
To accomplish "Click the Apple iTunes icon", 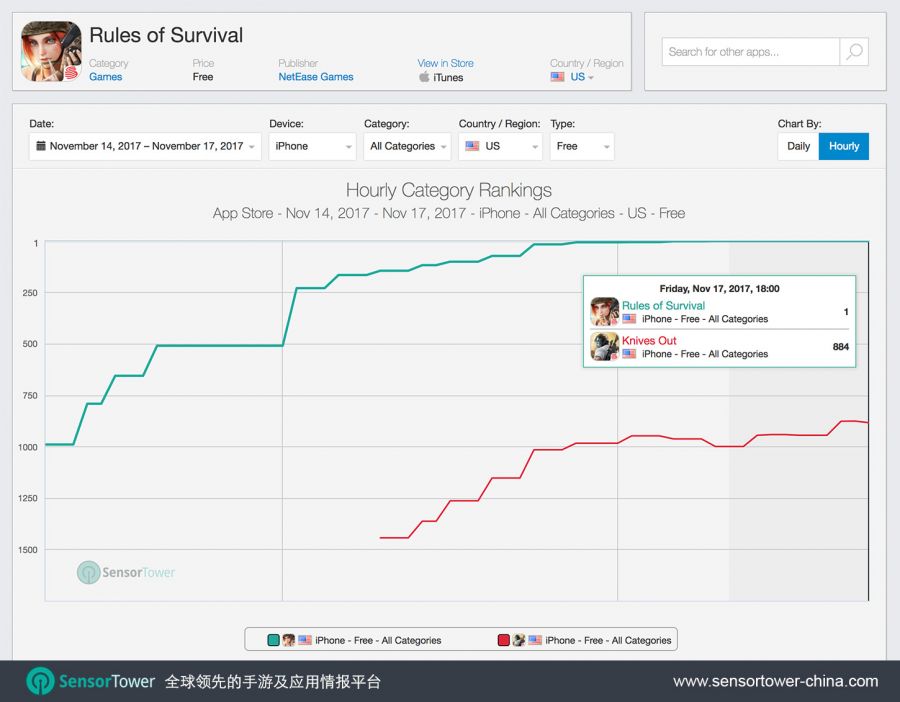I will (424, 77).
